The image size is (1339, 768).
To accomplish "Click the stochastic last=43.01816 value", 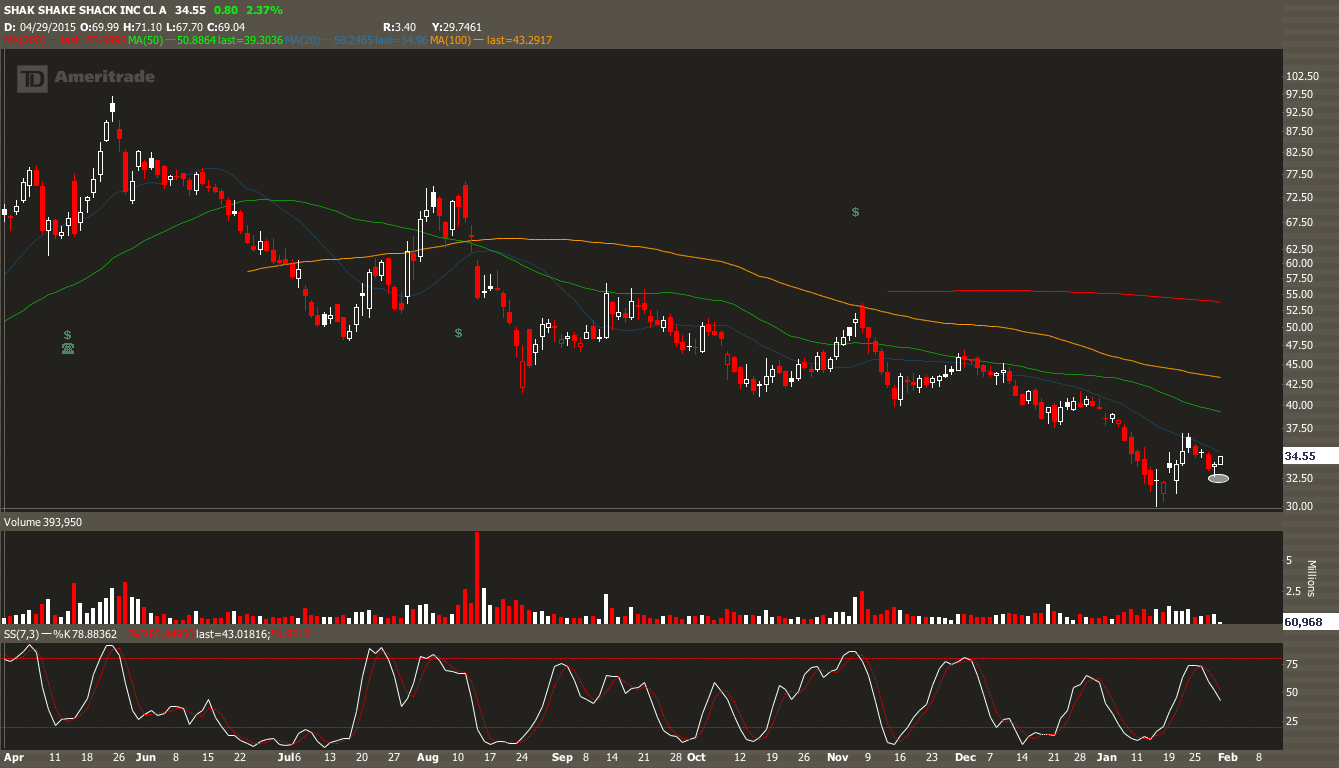I will tap(232, 634).
